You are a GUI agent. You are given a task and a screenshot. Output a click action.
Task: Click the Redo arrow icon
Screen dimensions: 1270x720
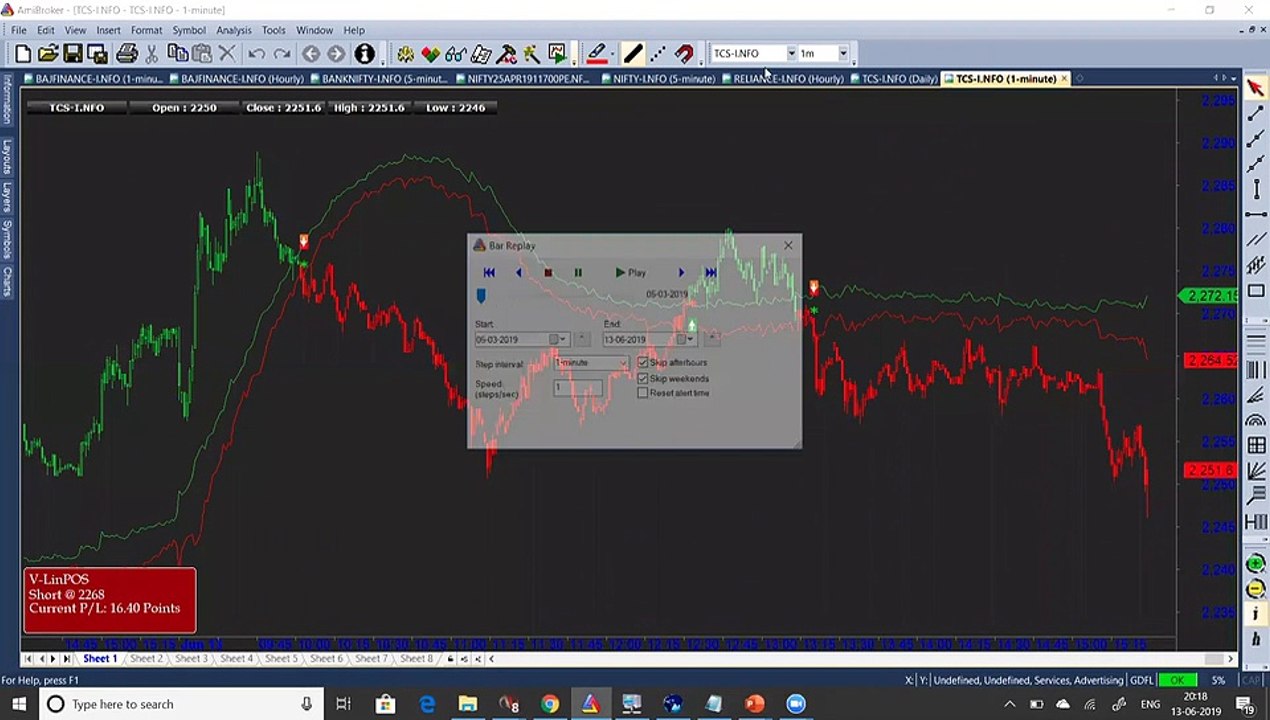pos(282,53)
